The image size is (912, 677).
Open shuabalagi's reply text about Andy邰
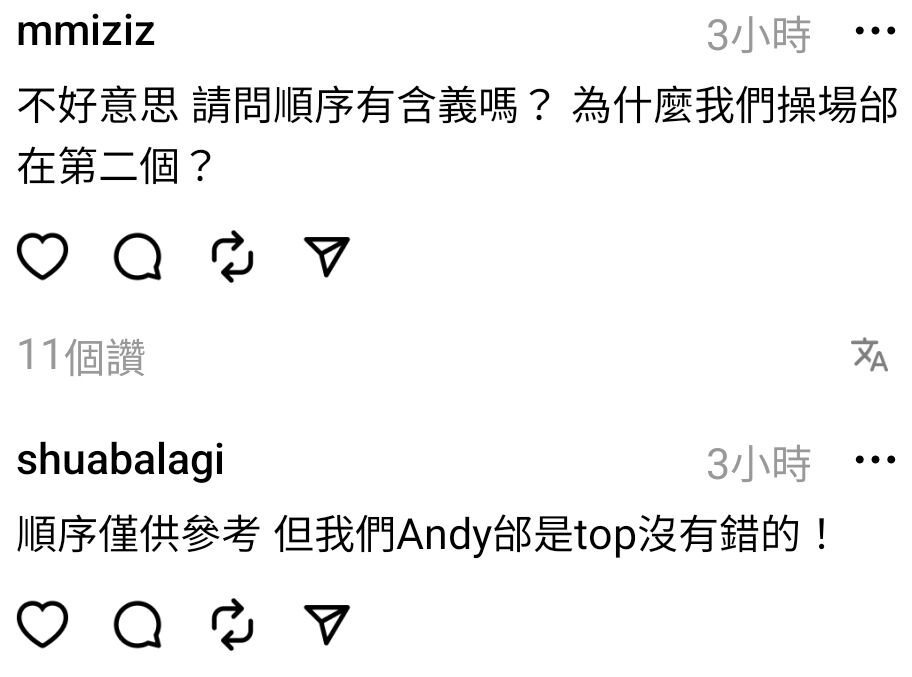[x=424, y=535]
